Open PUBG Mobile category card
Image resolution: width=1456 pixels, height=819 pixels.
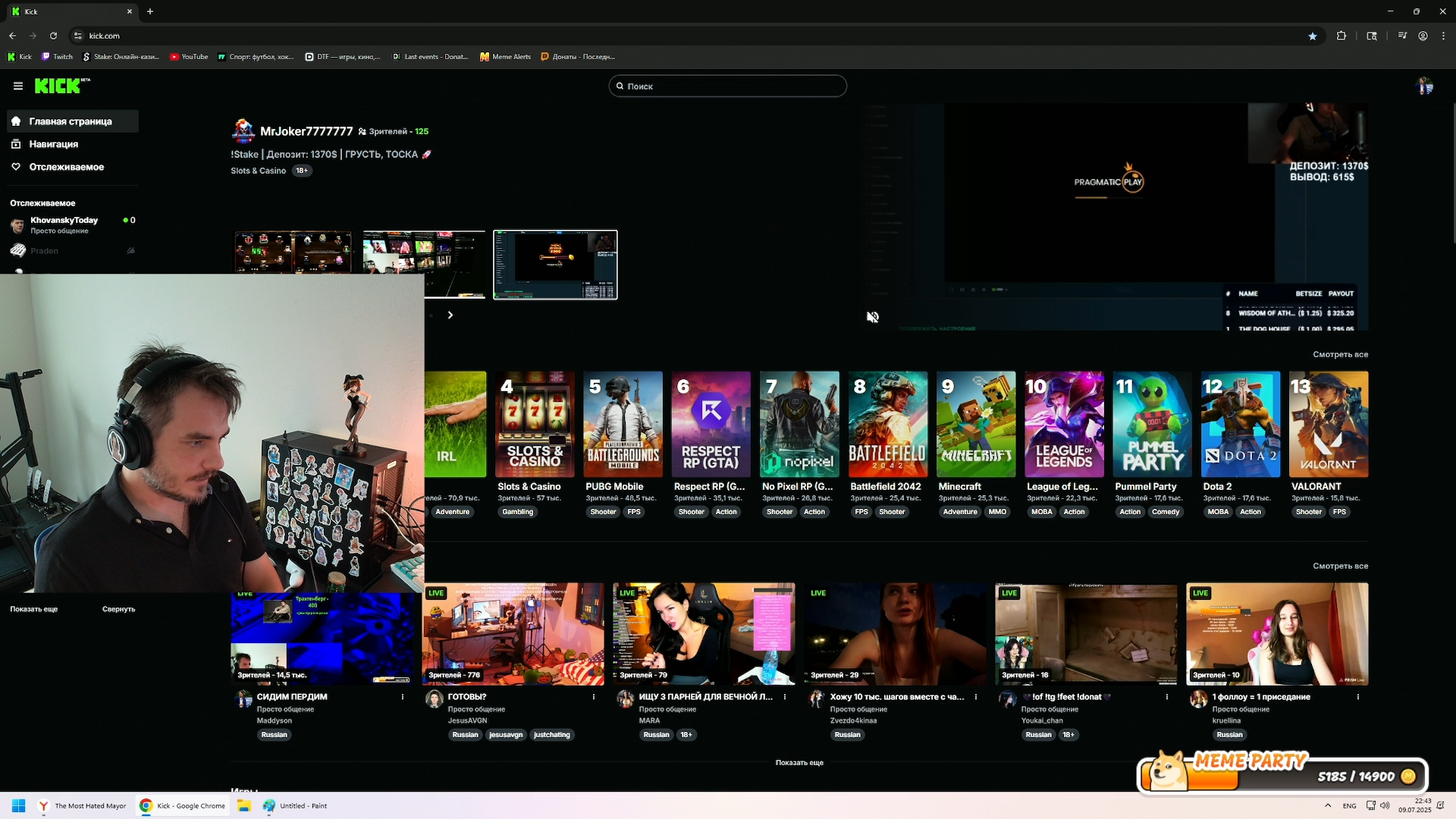pyautogui.click(x=623, y=425)
